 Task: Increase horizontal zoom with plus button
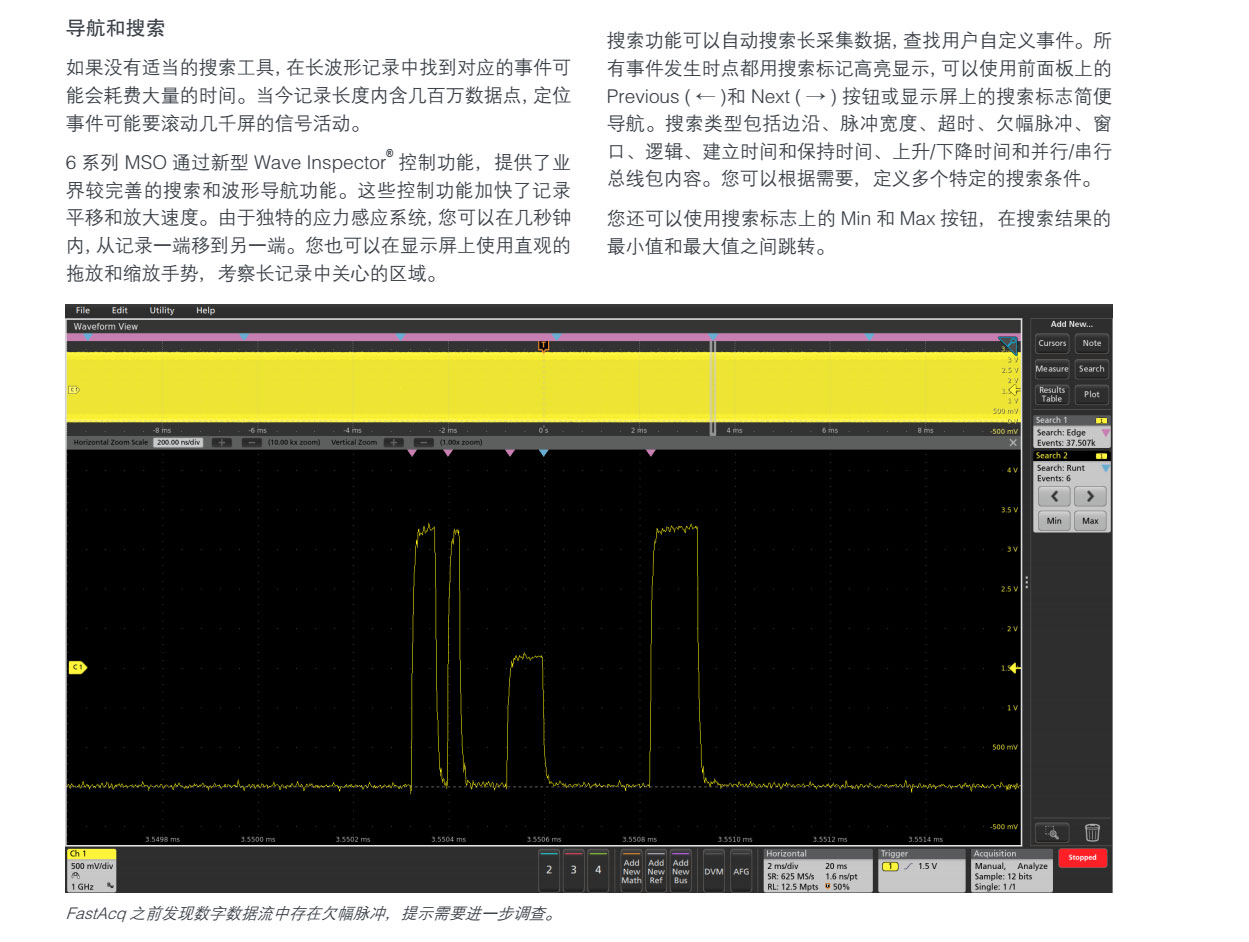click(x=221, y=442)
